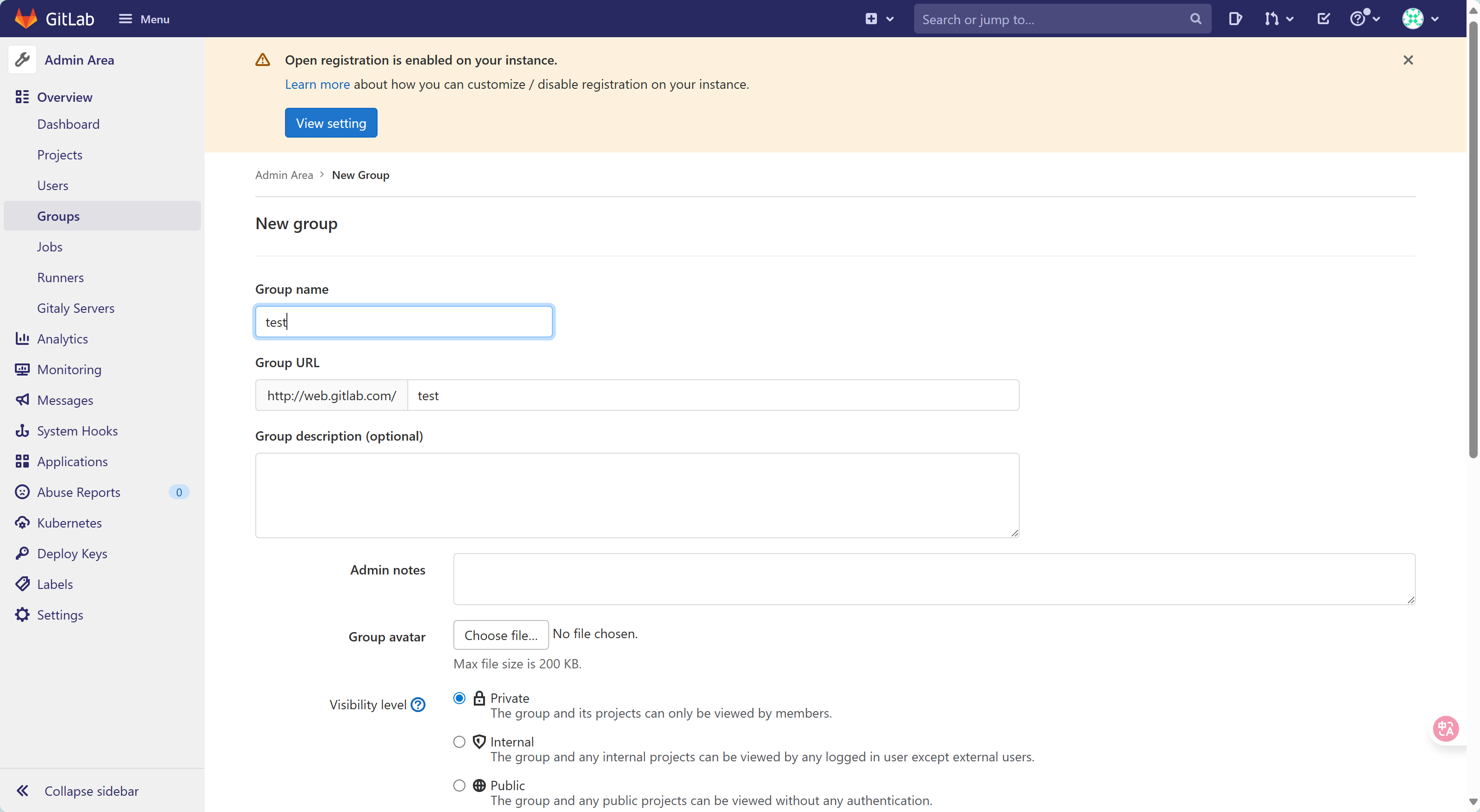Click the Group description text area

tap(637, 495)
